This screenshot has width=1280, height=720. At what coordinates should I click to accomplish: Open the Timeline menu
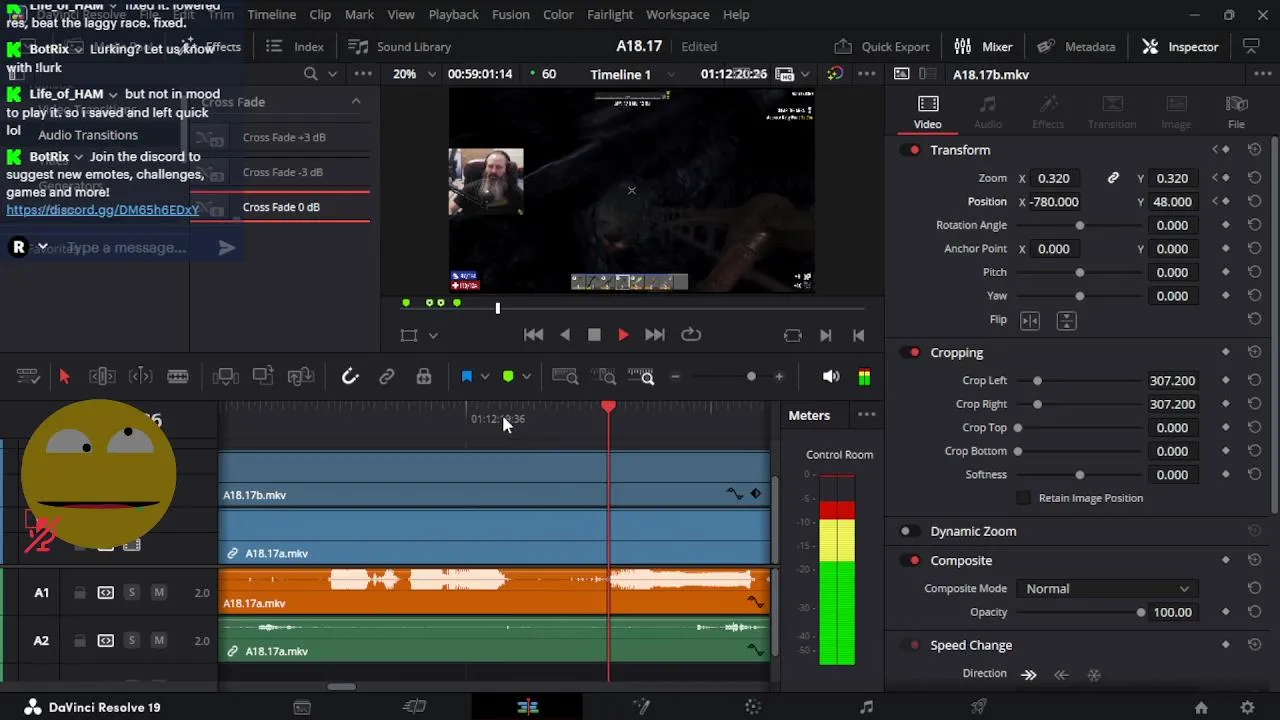271,14
